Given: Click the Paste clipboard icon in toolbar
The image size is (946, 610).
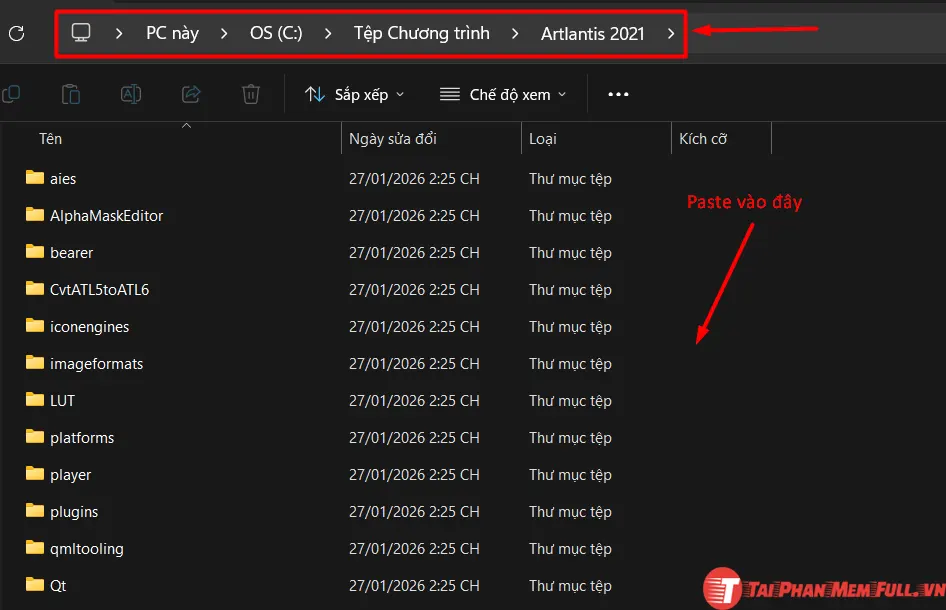Looking at the screenshot, I should pyautogui.click(x=70, y=94).
